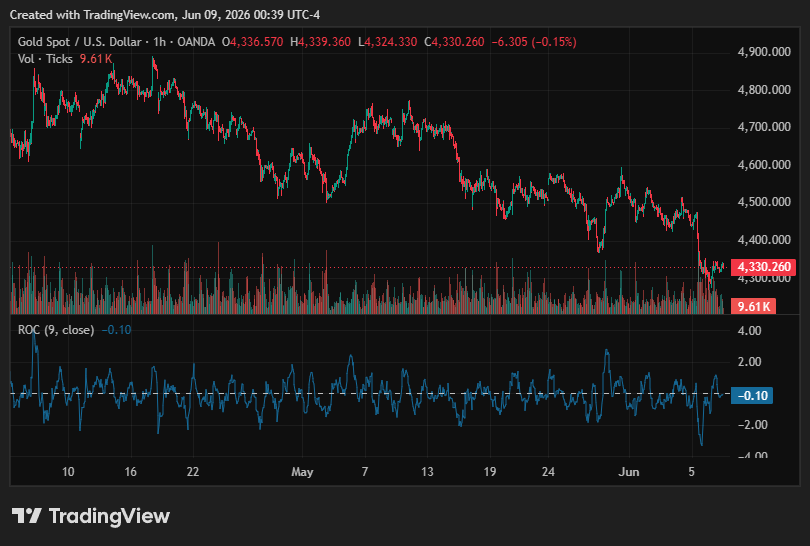Click the 4,600.000 price scale level

pos(764,165)
